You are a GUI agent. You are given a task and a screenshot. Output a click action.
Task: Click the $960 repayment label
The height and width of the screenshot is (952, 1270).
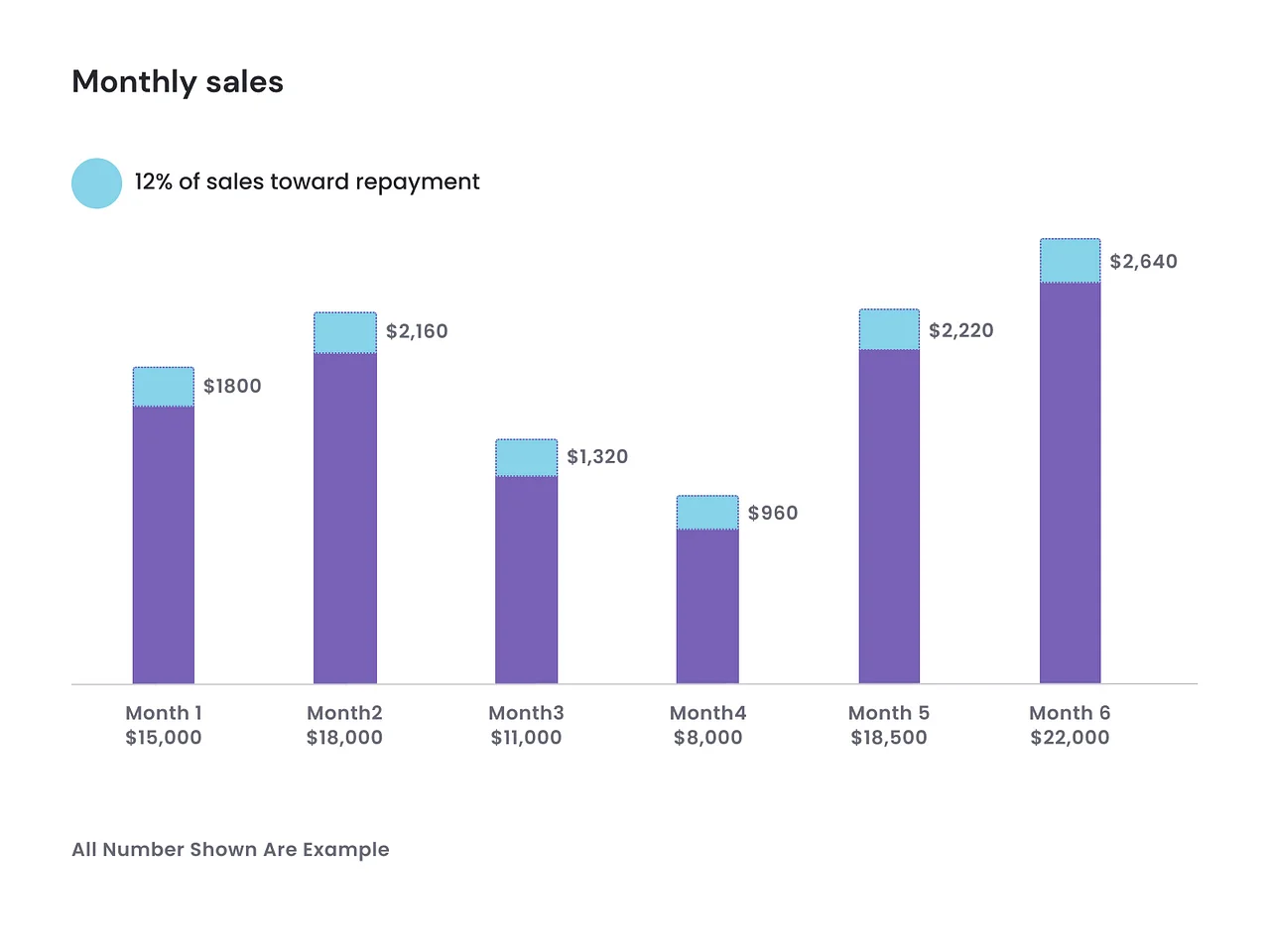tap(773, 513)
